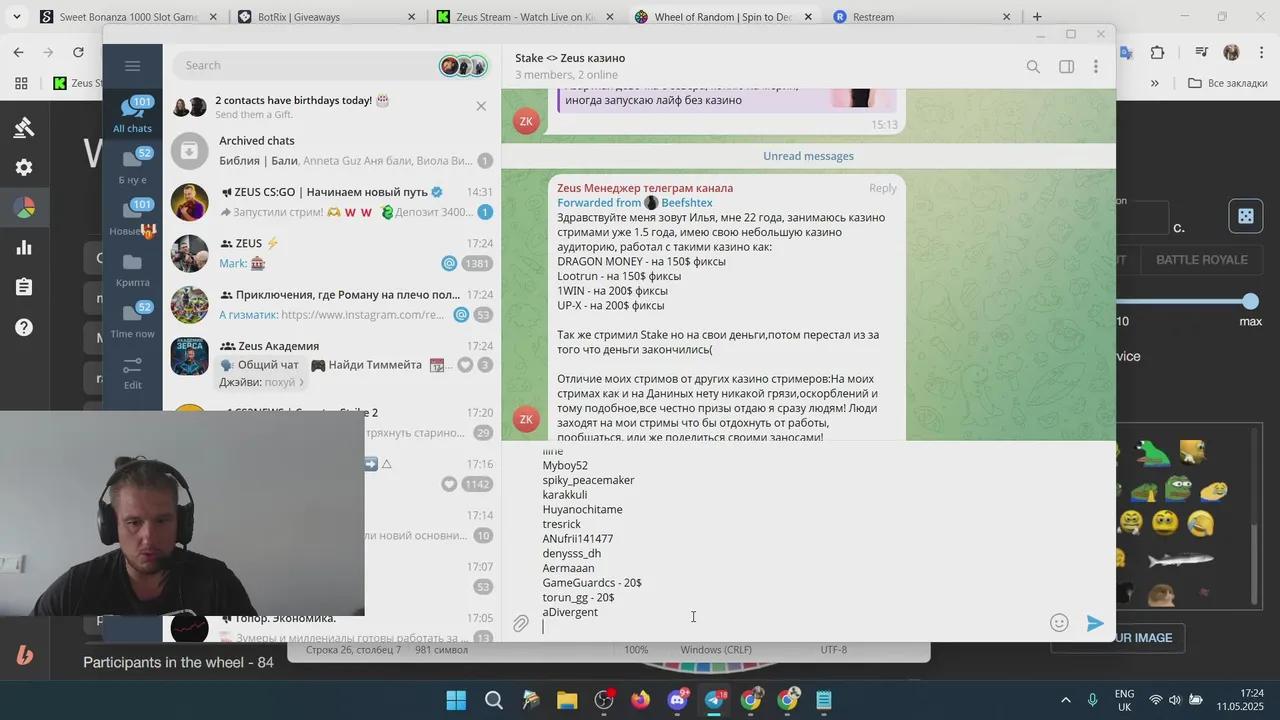Dismiss the birthdays today banner
Screen dimensions: 1280x720
(481, 106)
